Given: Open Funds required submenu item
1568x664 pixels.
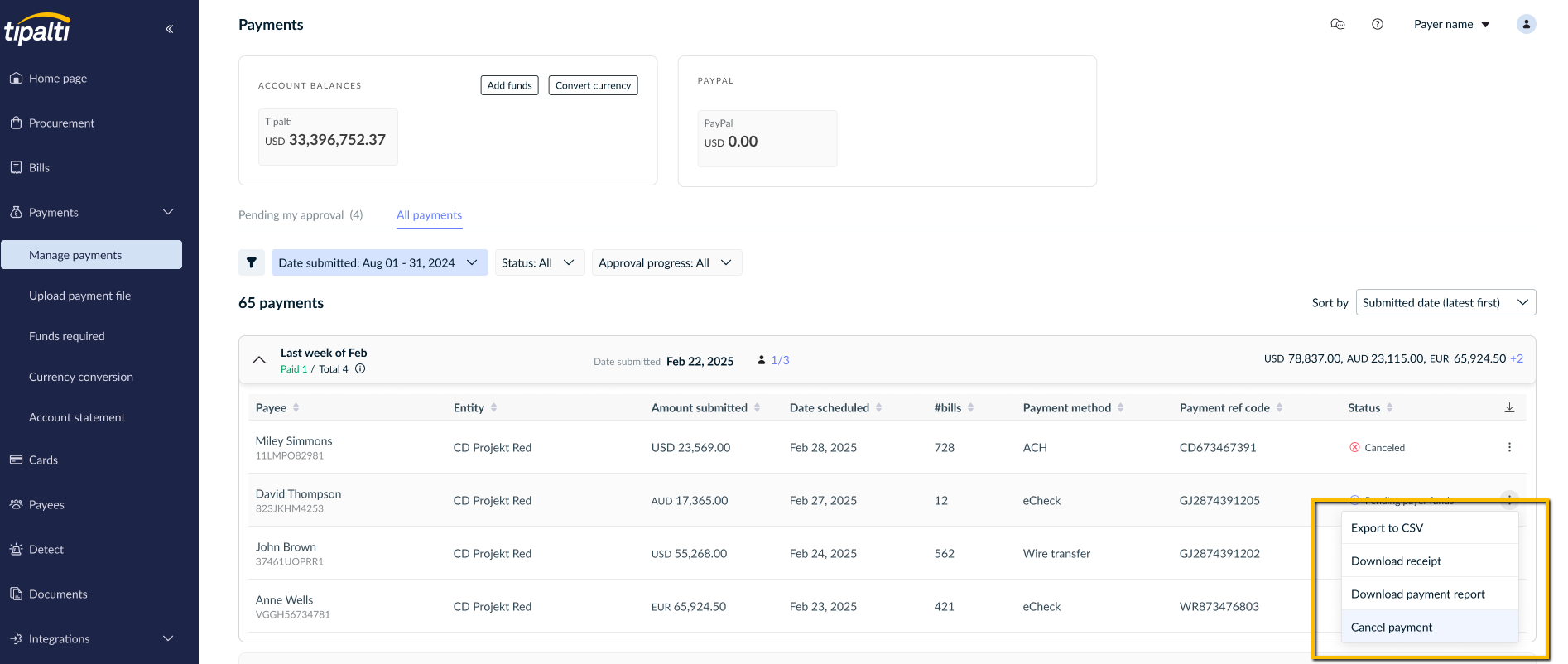Looking at the screenshot, I should pos(66,336).
